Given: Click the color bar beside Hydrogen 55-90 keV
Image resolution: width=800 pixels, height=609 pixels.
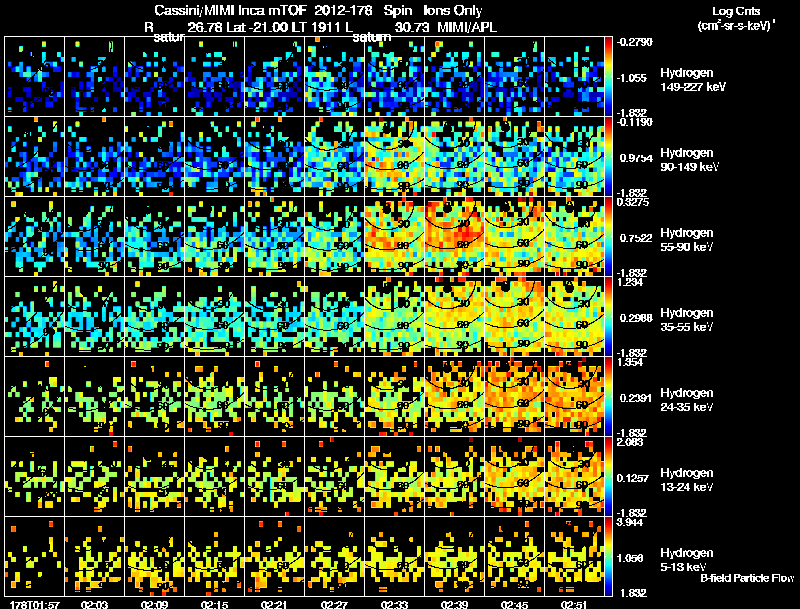Looking at the screenshot, I should point(608,237).
